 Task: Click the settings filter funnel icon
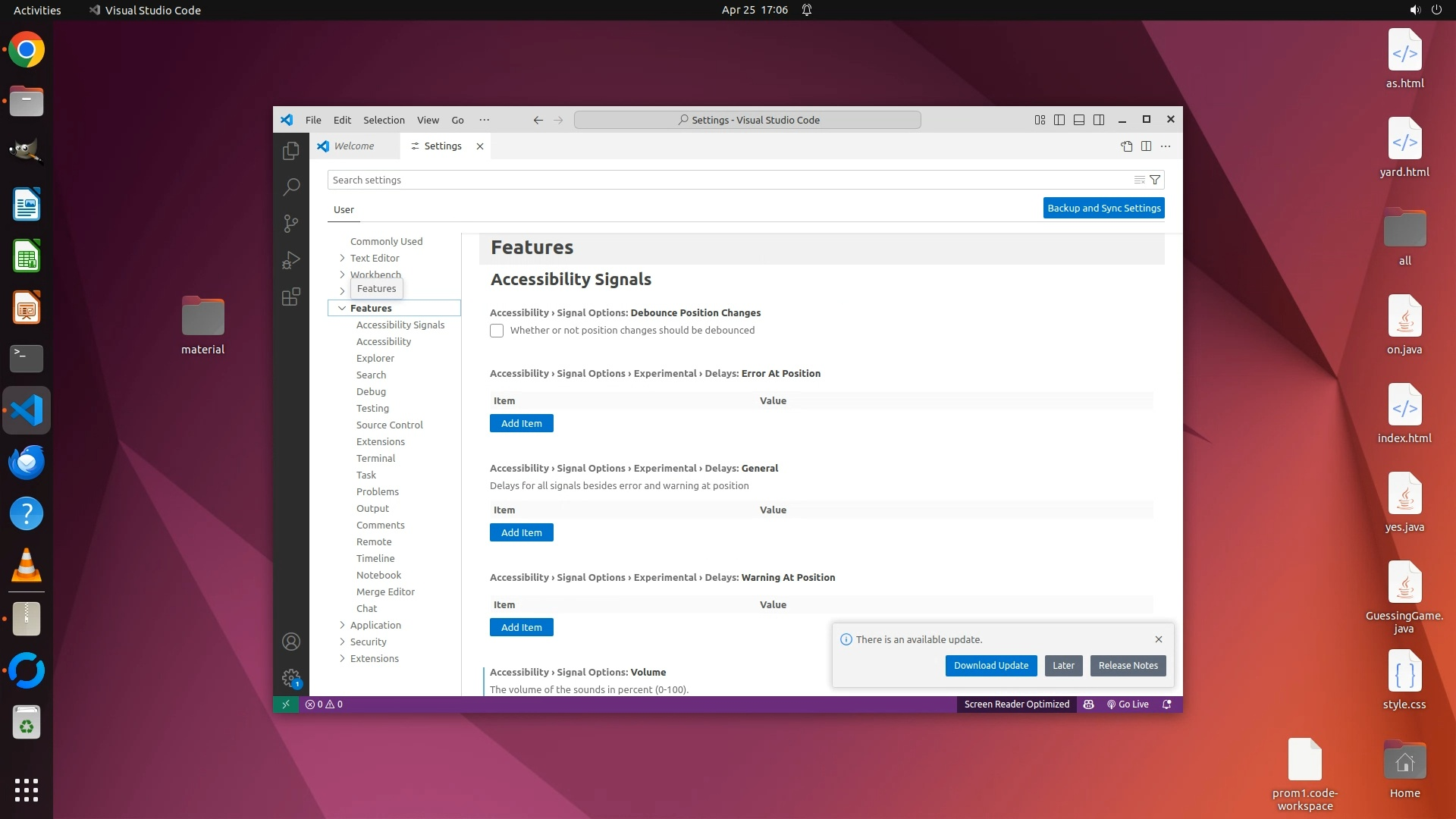1155,180
